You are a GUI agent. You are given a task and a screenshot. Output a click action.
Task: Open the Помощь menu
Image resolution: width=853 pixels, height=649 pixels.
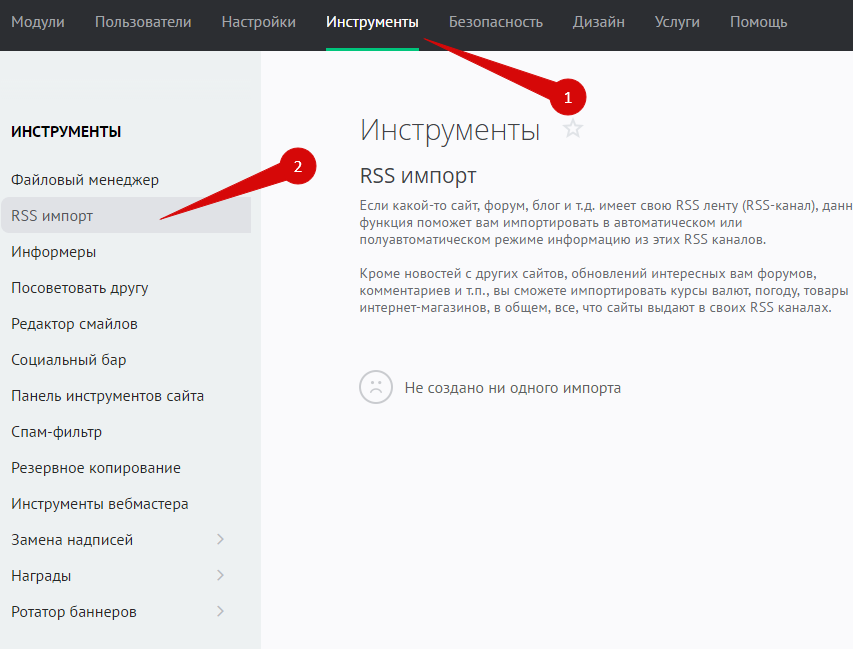coord(758,22)
